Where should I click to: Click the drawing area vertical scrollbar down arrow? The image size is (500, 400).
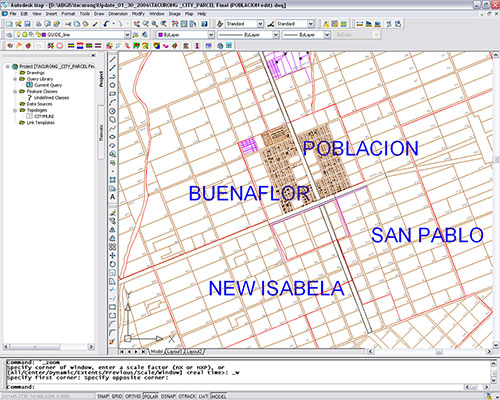point(496,345)
